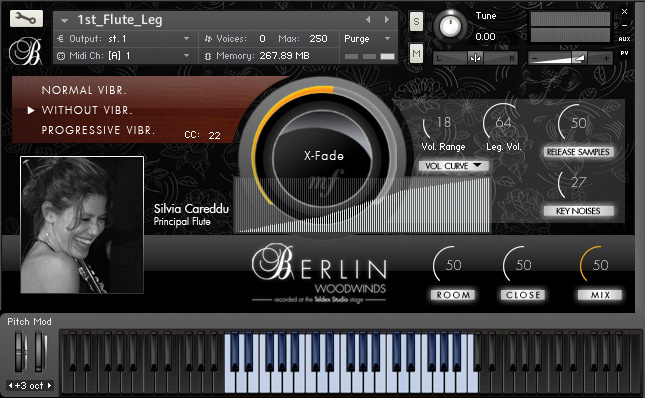Click the Room mic knob showing 50
The width and height of the screenshot is (645, 398).
coord(449,264)
